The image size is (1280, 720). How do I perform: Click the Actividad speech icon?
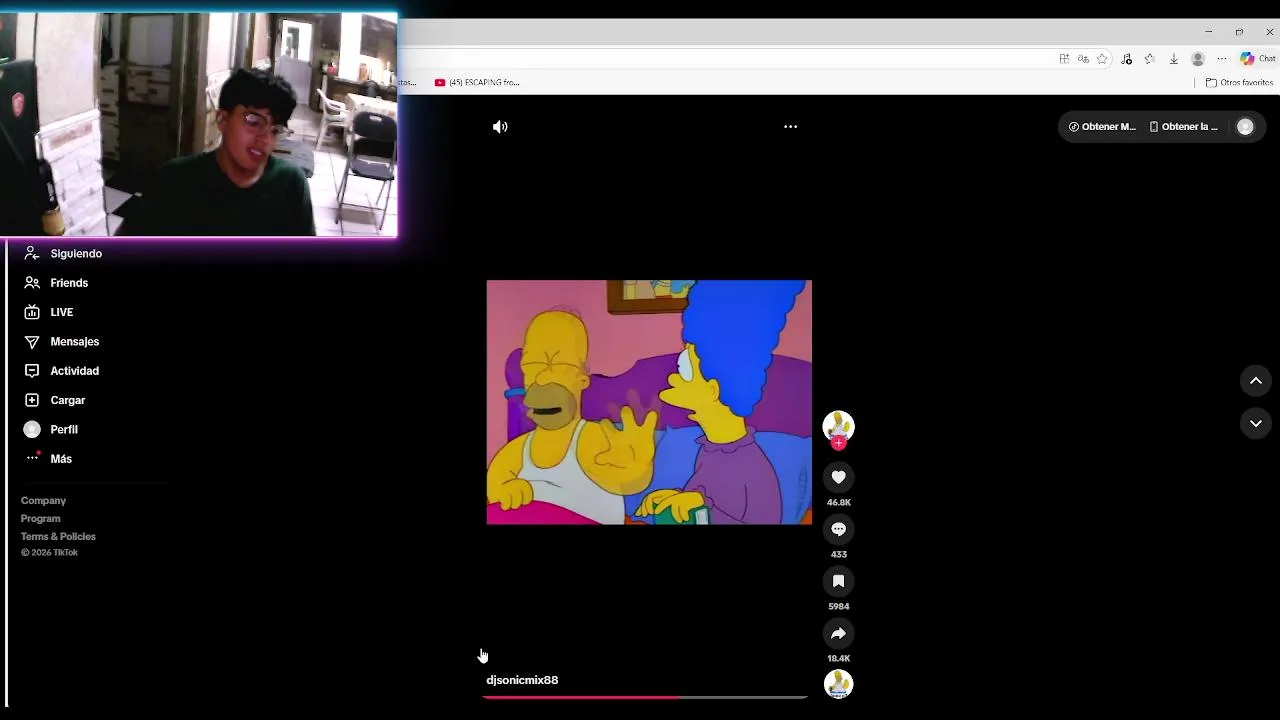click(x=32, y=371)
